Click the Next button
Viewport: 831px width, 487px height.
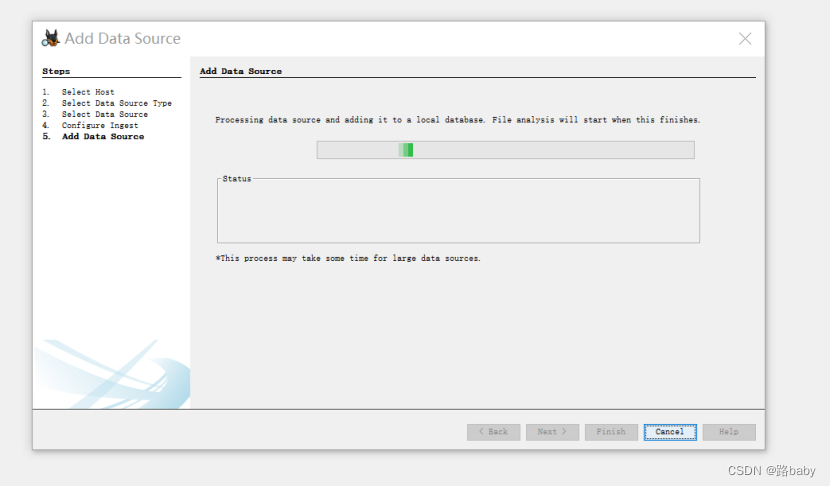click(552, 432)
